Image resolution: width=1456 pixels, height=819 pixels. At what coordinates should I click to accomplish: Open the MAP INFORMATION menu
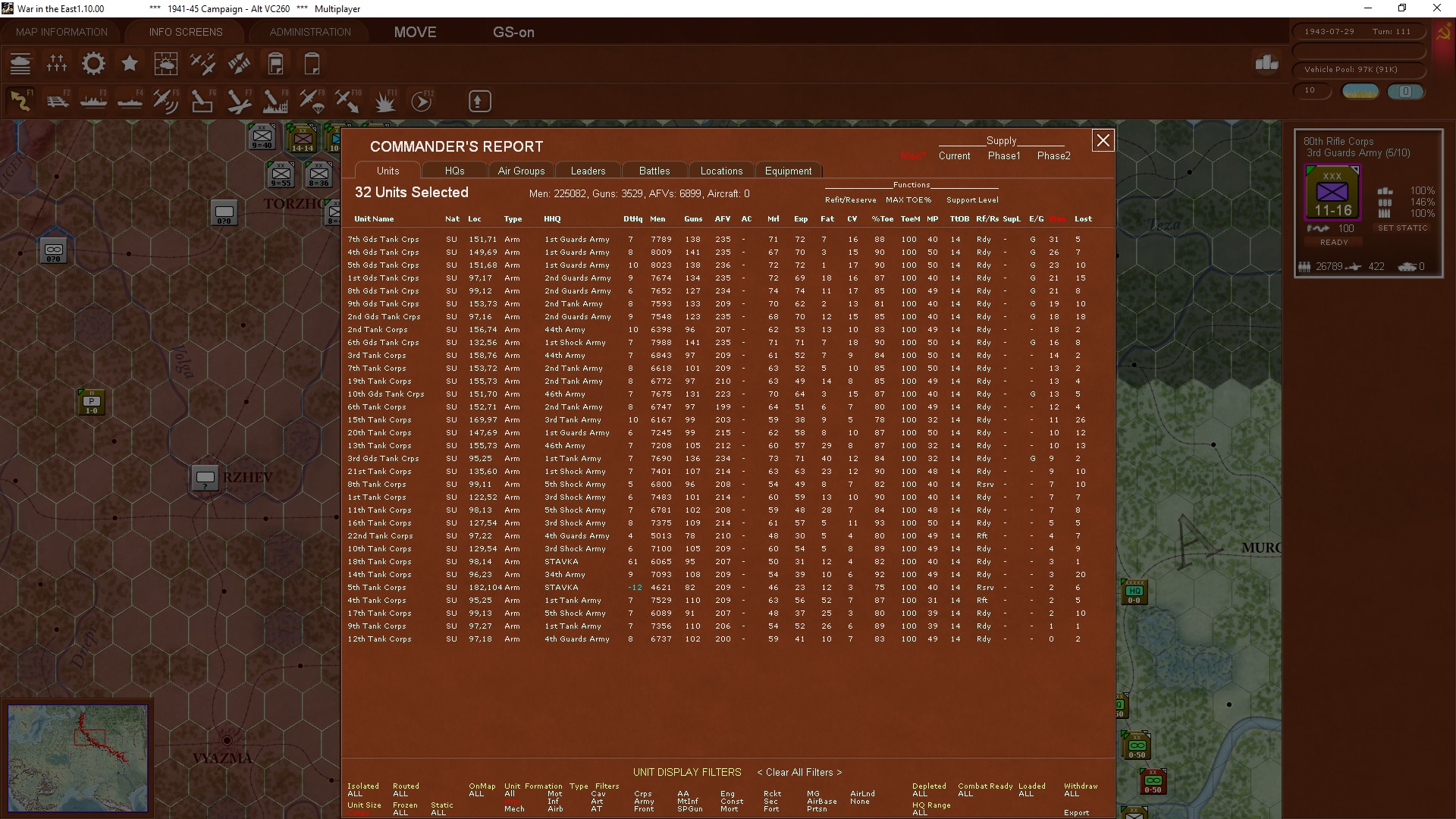62,32
